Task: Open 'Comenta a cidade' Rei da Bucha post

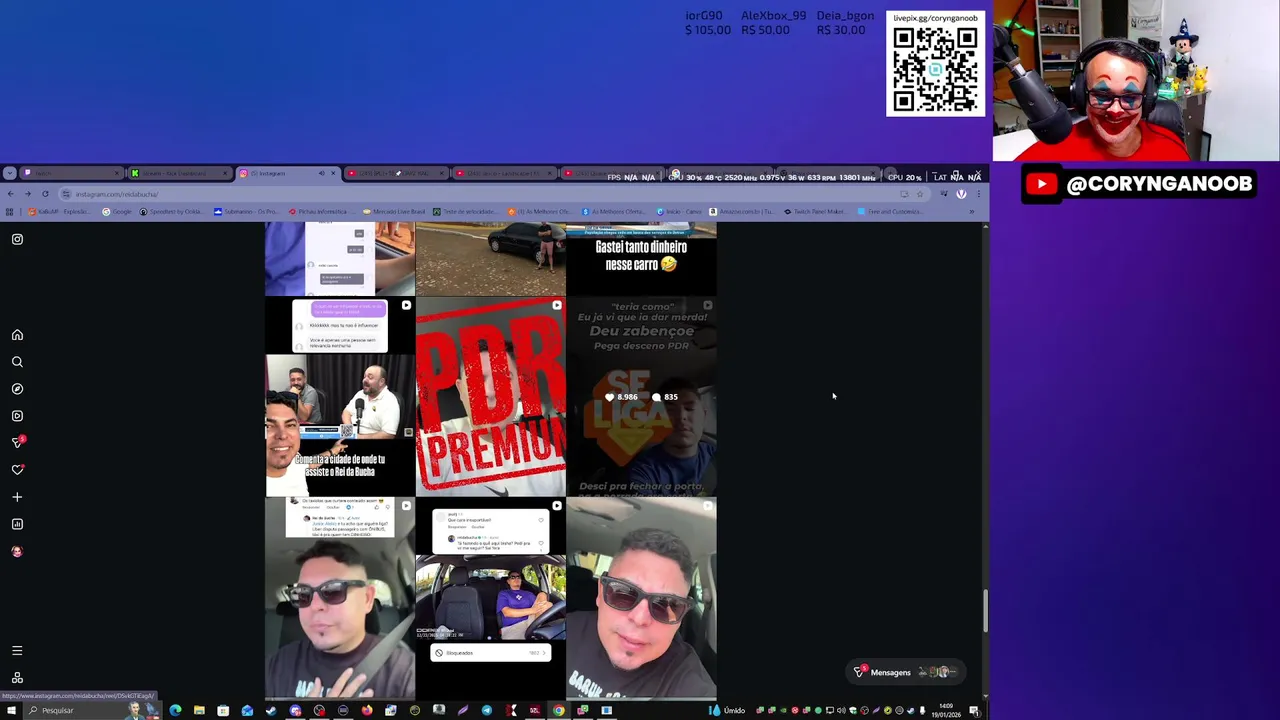Action: pos(340,397)
